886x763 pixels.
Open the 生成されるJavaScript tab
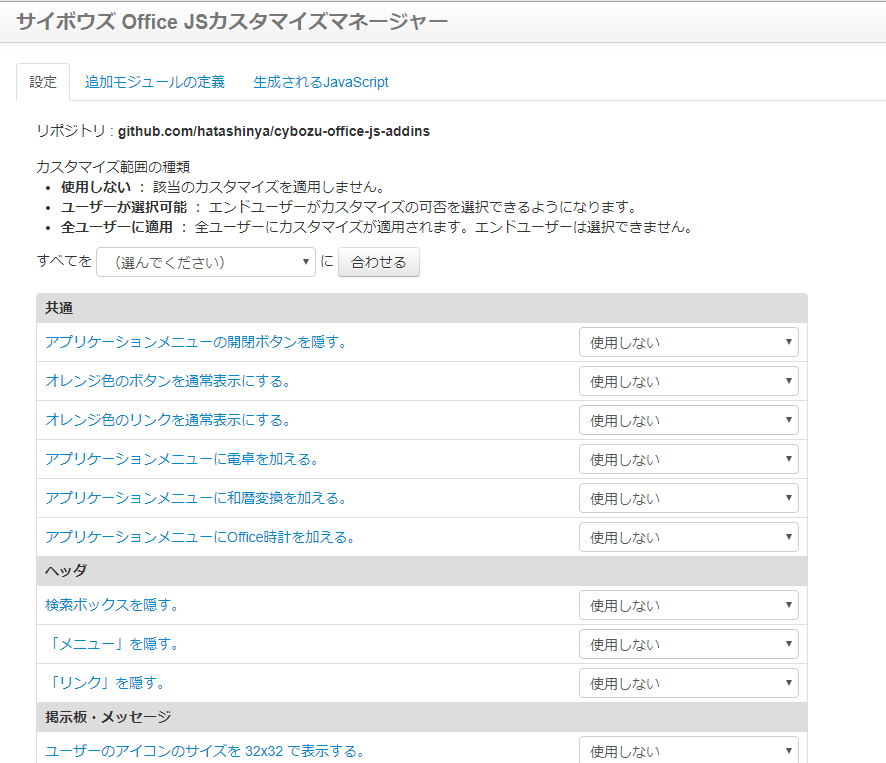click(320, 82)
